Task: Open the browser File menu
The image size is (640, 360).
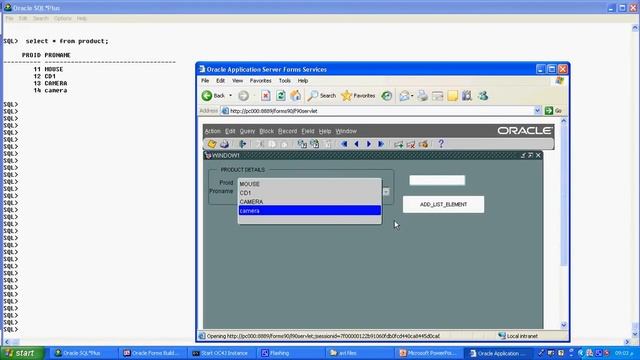Action: (x=205, y=81)
